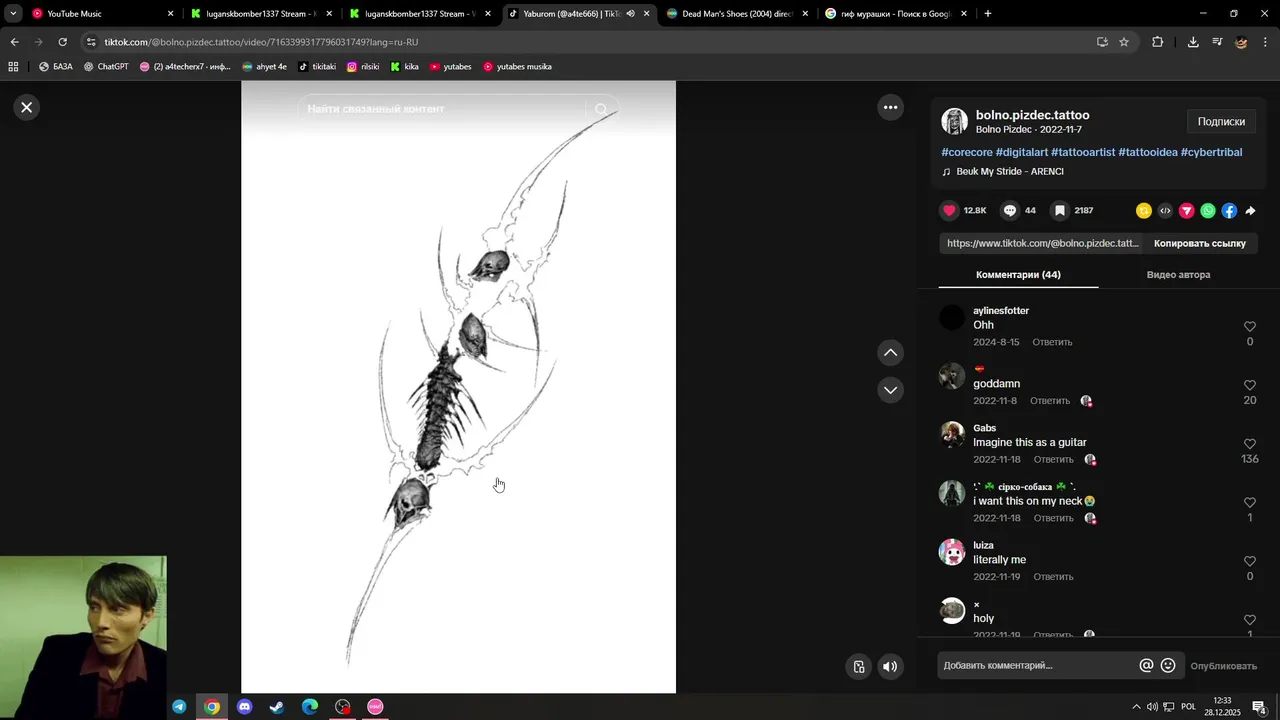The height and width of the screenshot is (720, 1280).
Task: Open the media controls icon in Chrome toolbar
Action: click(1217, 42)
